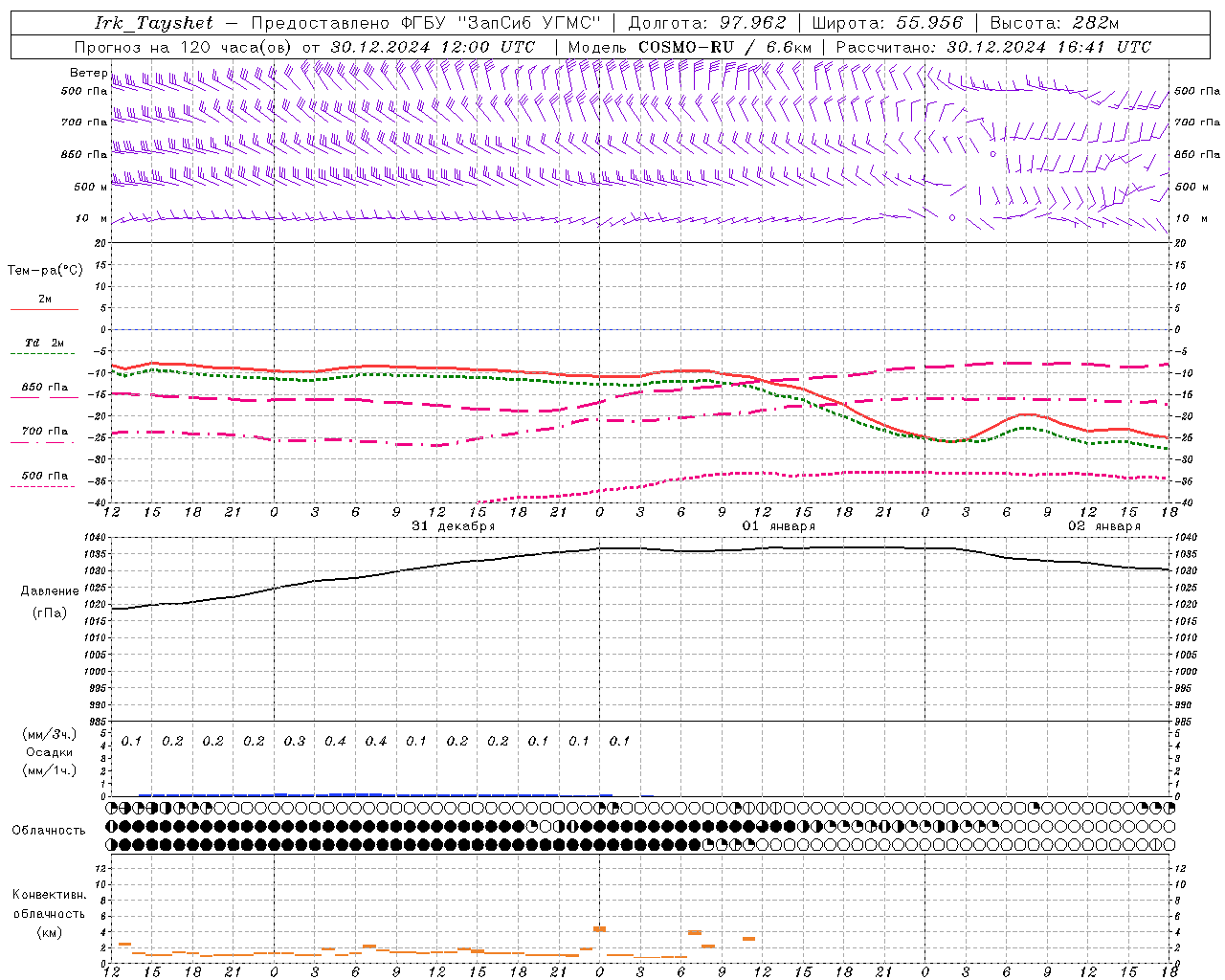Click the Ветер wind panel label

click(88, 73)
